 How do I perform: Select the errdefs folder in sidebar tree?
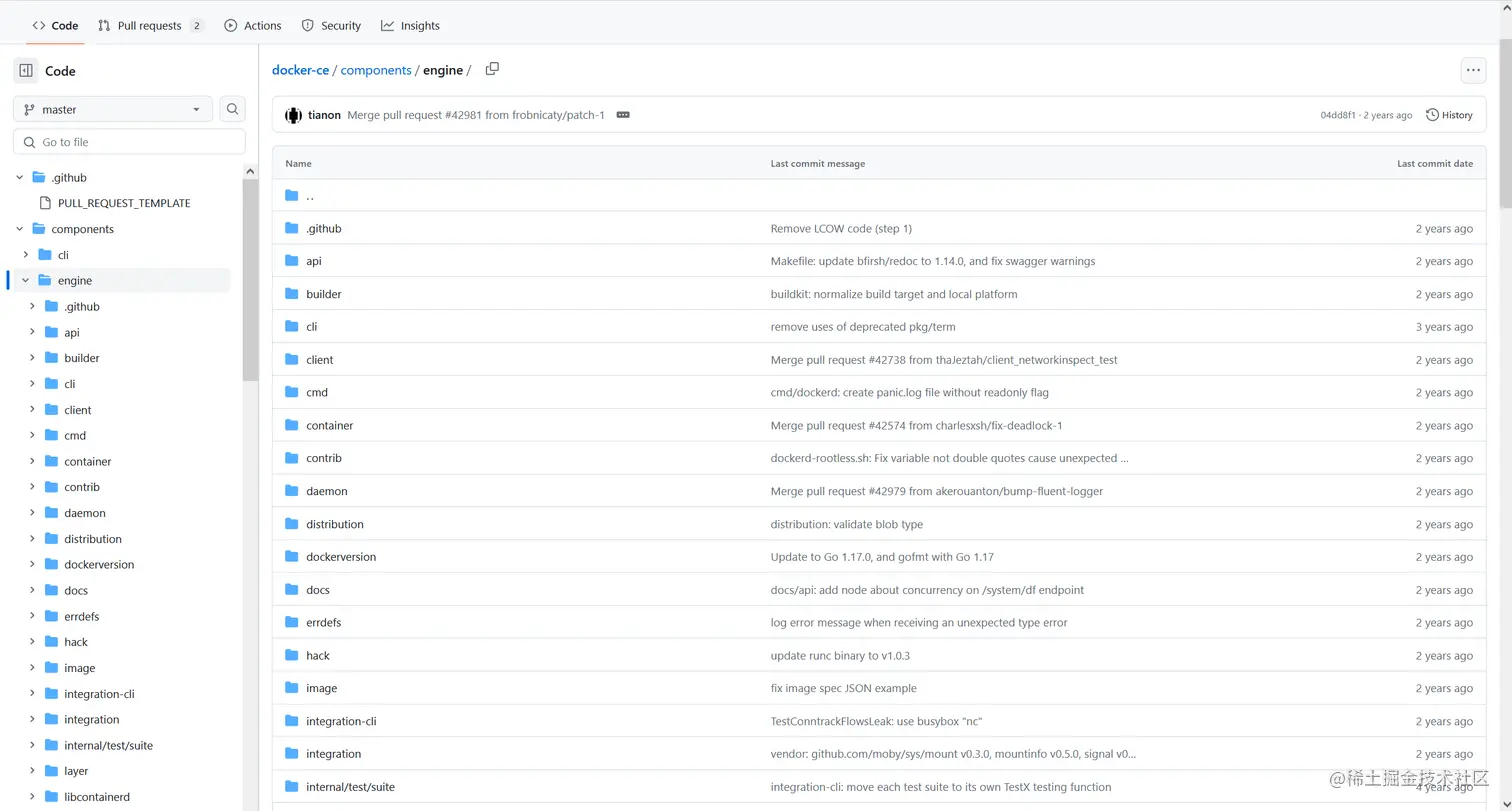82,616
